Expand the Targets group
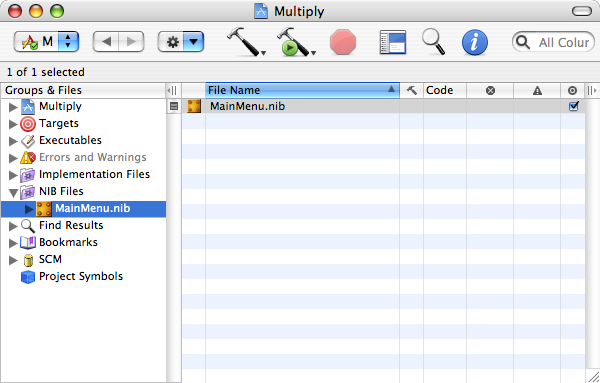 (13, 124)
